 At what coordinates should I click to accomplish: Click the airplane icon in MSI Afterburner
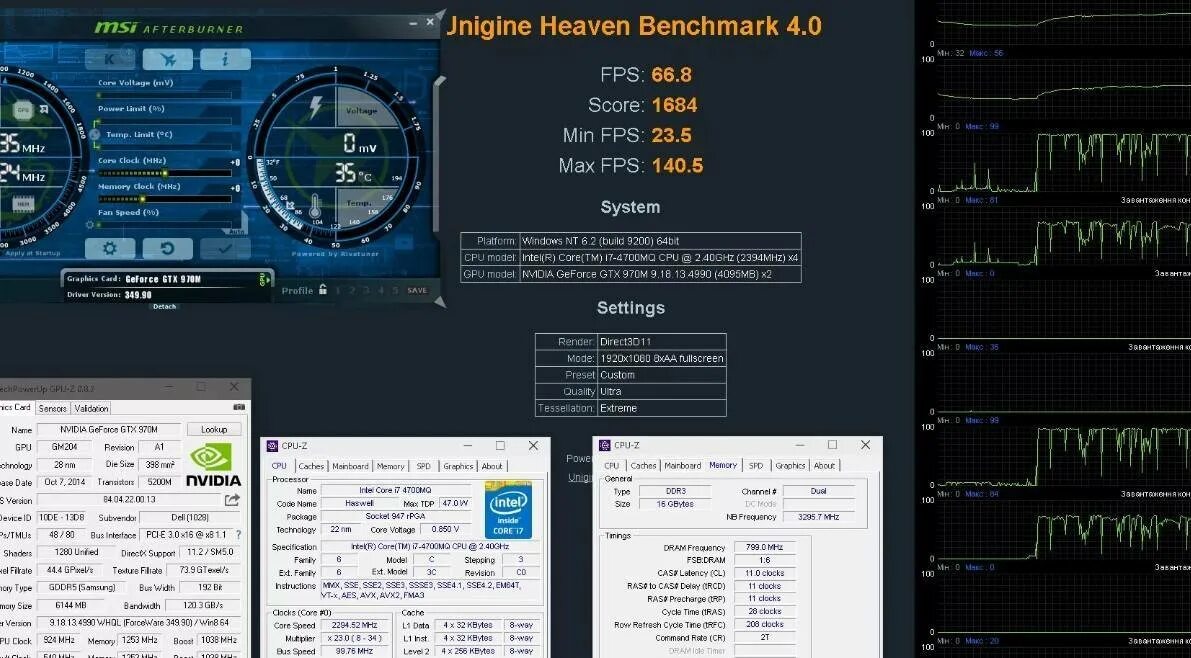168,59
